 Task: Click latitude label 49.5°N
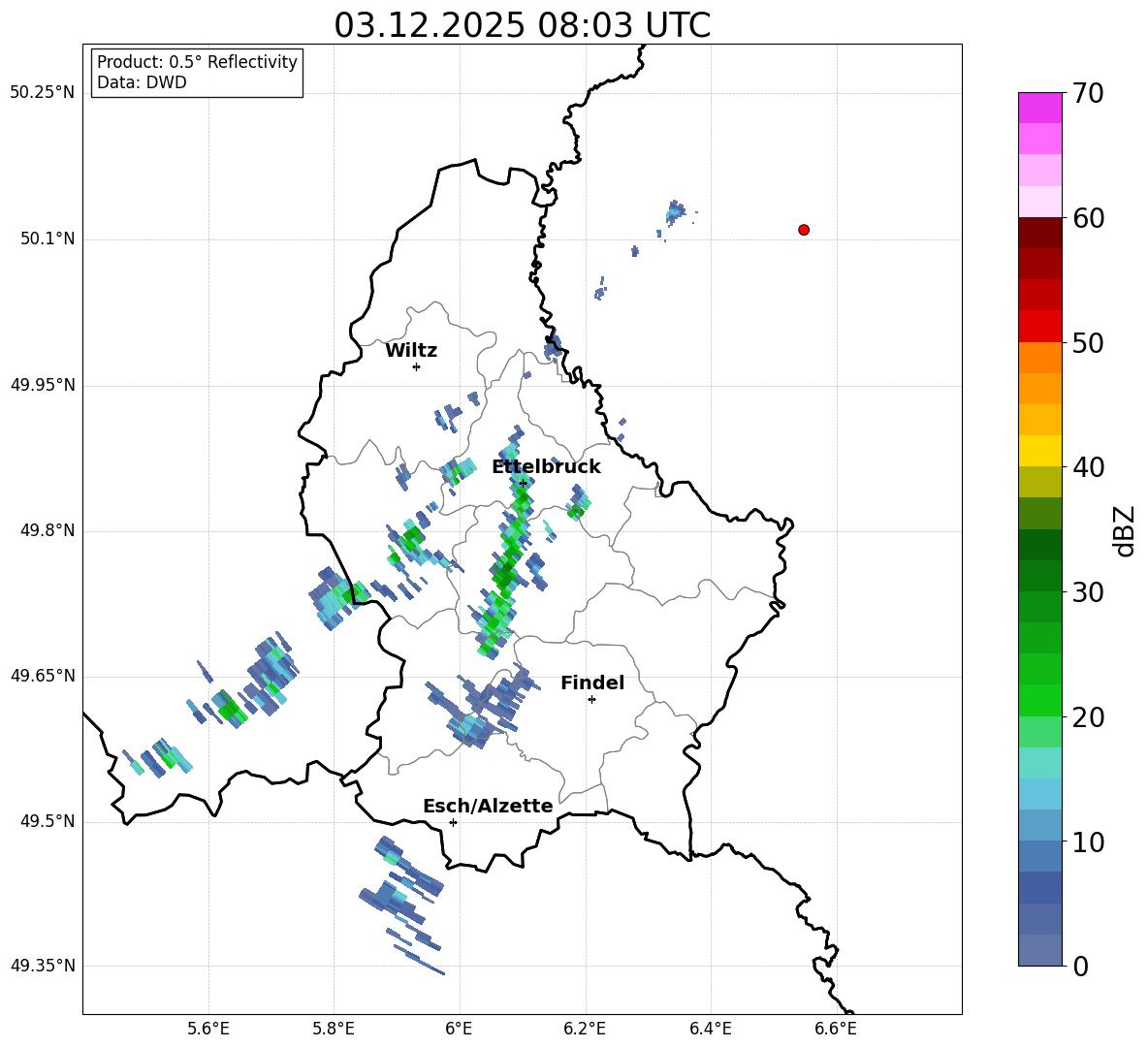click(48, 821)
